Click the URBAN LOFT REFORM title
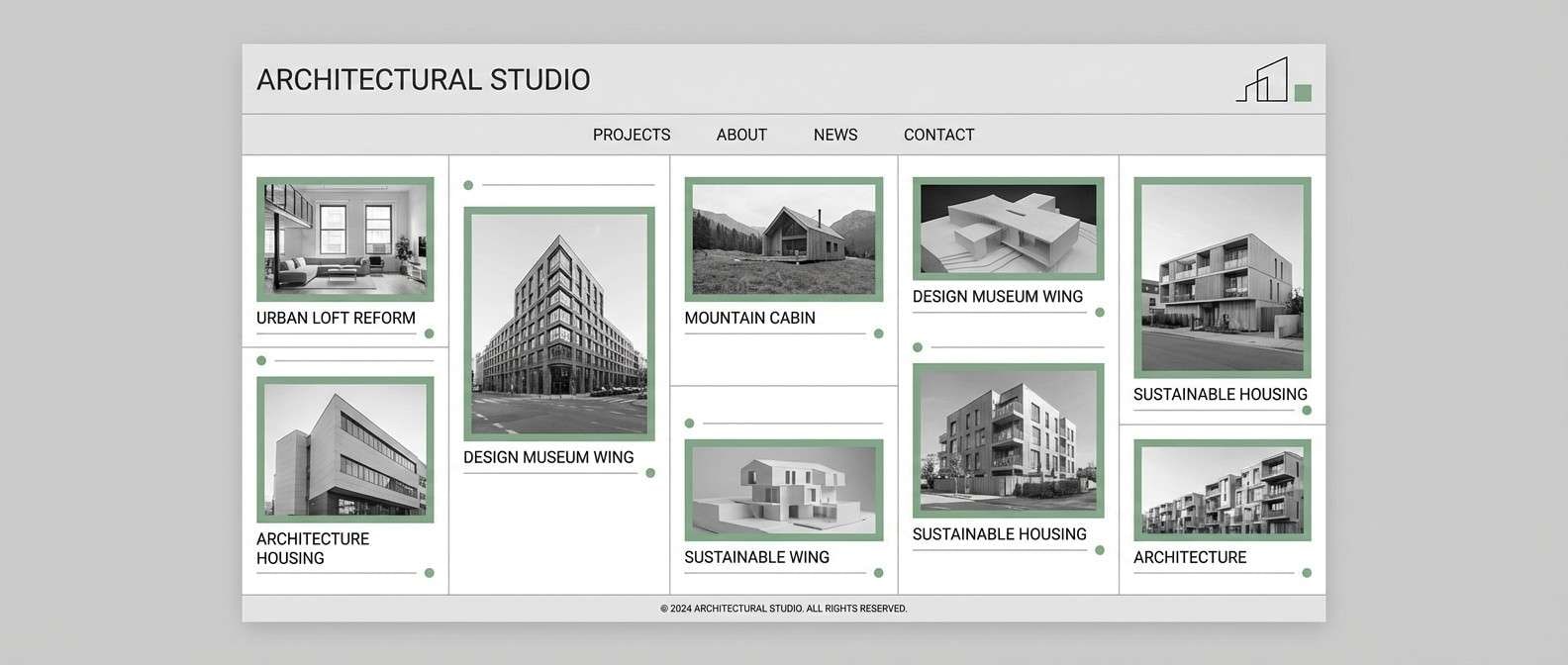Viewport: 1568px width, 665px height. (336, 318)
